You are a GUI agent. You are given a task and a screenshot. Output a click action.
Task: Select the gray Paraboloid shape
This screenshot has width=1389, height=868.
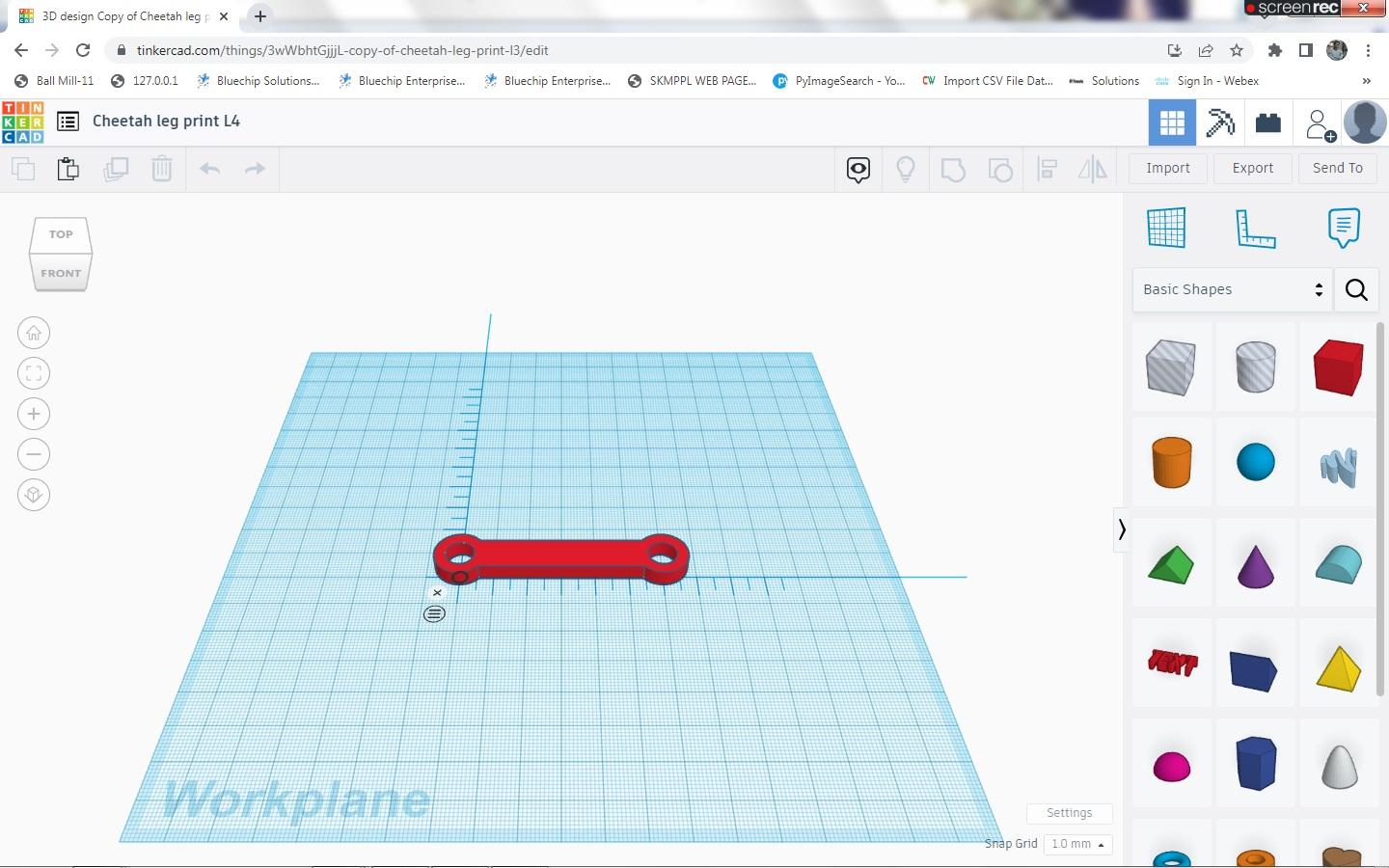1339,766
